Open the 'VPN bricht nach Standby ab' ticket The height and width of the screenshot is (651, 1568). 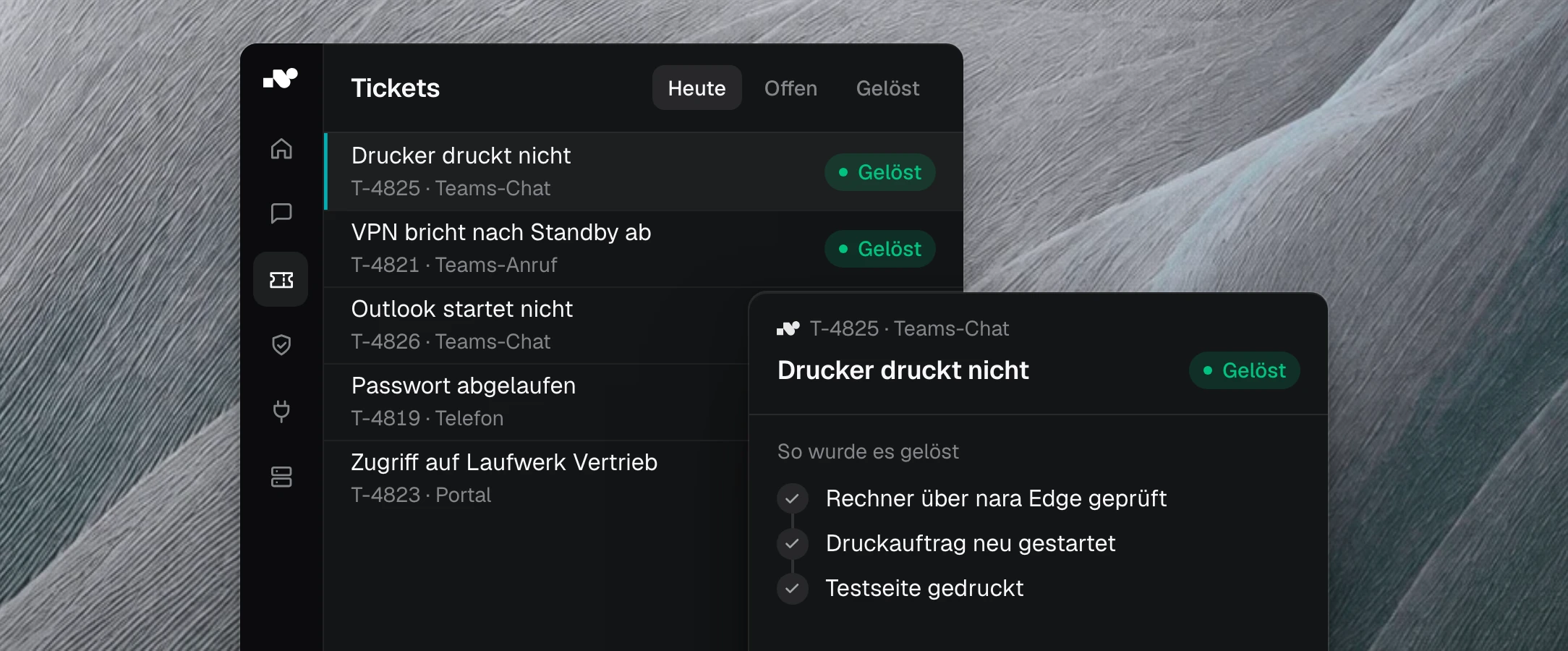(x=644, y=248)
